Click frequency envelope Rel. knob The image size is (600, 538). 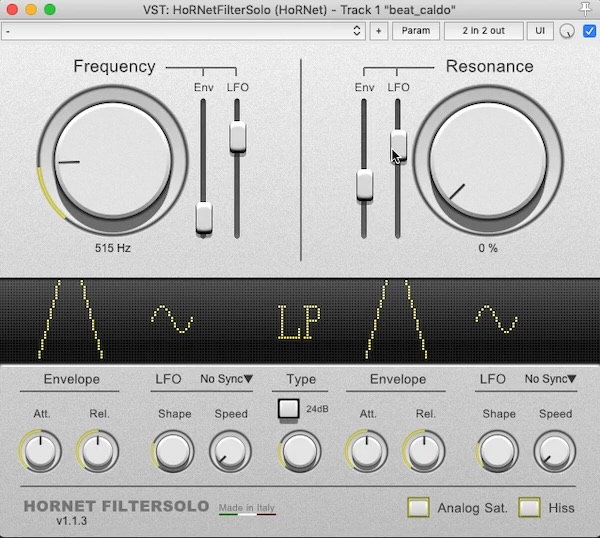point(98,452)
